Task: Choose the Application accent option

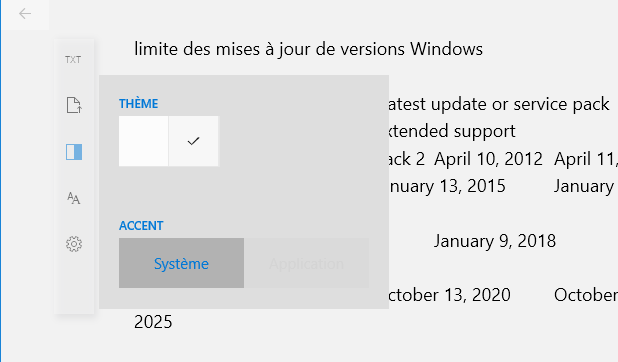Action: (x=306, y=263)
